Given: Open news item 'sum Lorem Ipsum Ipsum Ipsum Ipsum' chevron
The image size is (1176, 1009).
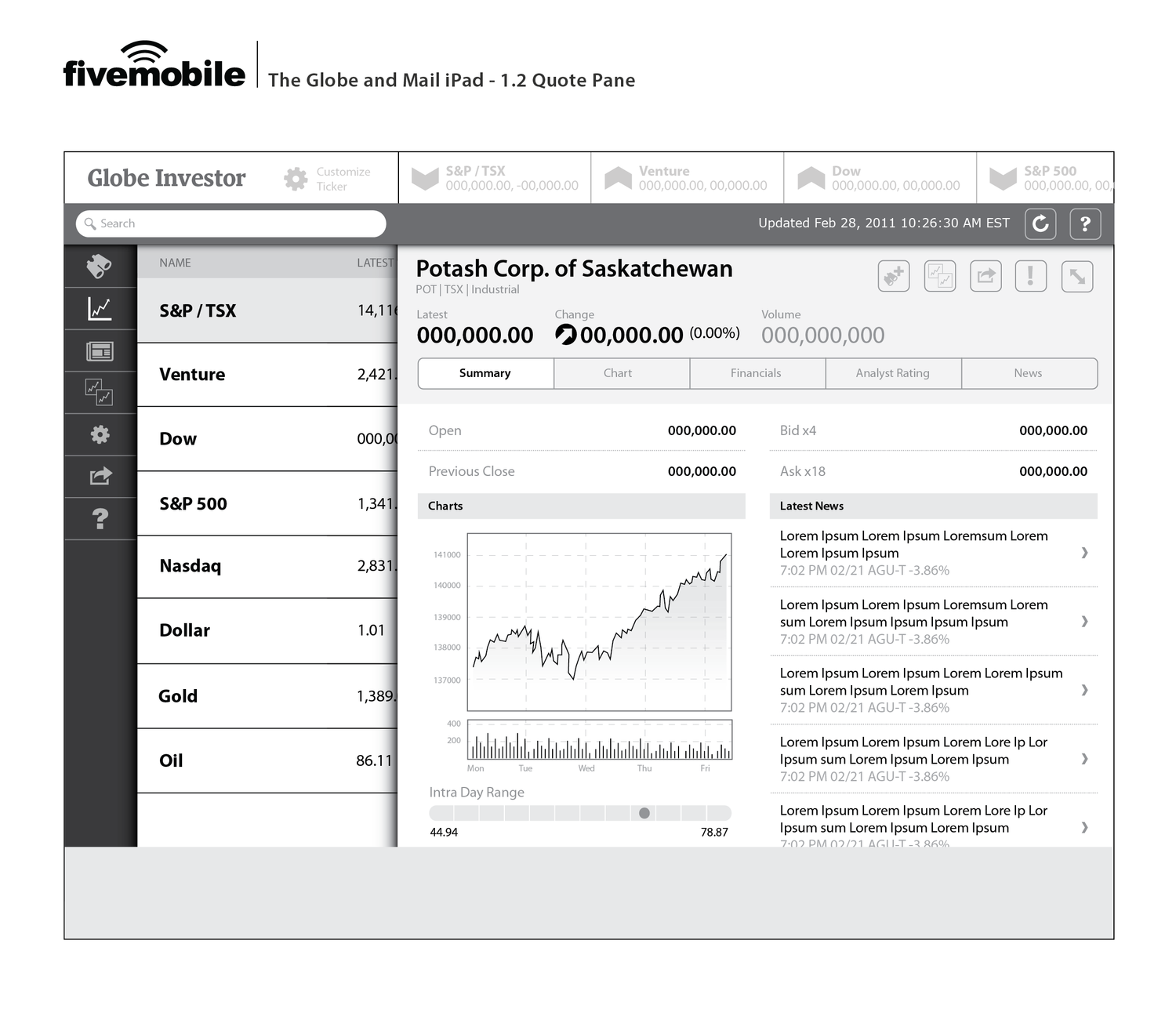Looking at the screenshot, I should pos(1084,621).
